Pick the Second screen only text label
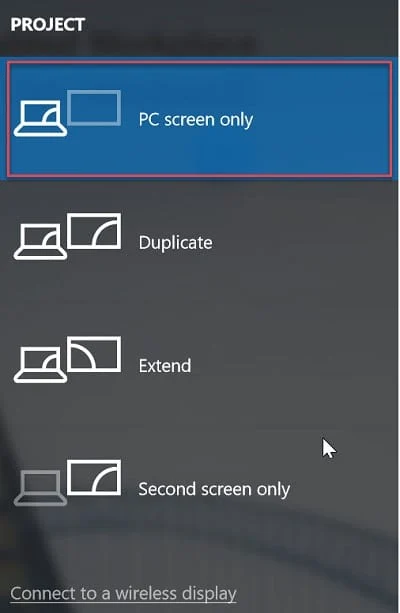Screen dimensions: 400x613 (214, 489)
